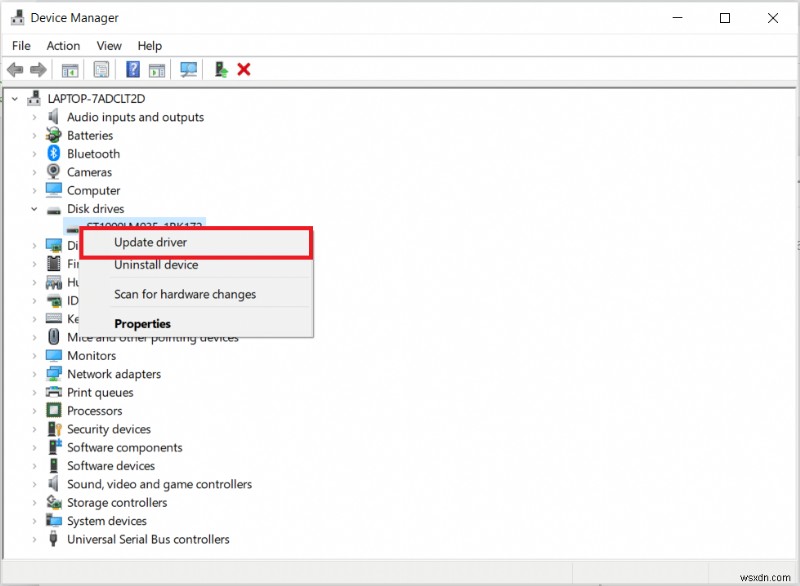Click the Update Driver toolbar icon with green arrow
Image resolution: width=800 pixels, height=586 pixels.
click(x=220, y=69)
